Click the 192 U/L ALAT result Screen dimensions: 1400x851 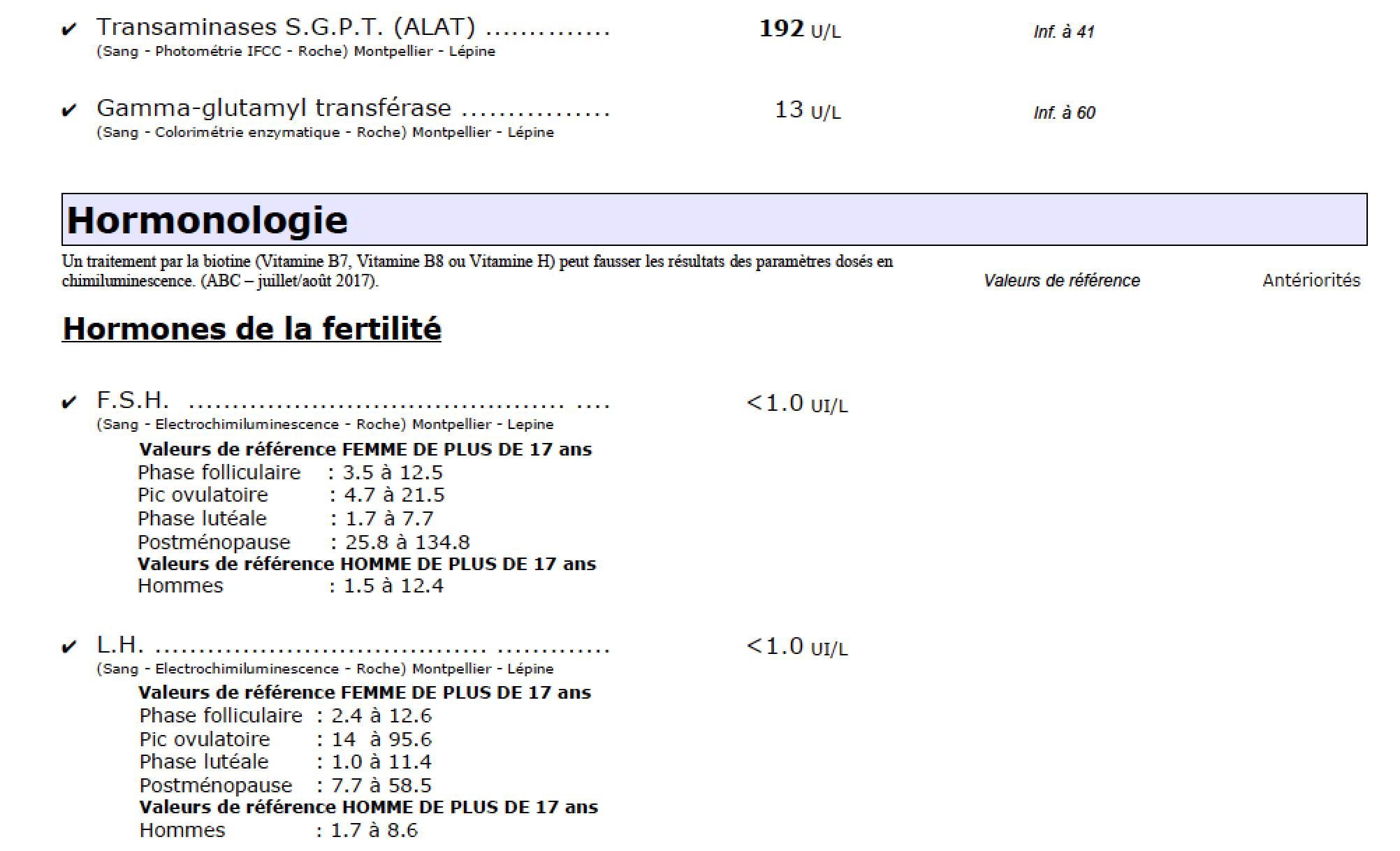pos(799,29)
